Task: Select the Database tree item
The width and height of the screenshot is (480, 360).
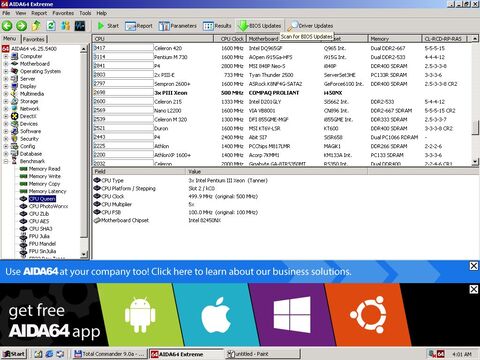Action: [31, 154]
